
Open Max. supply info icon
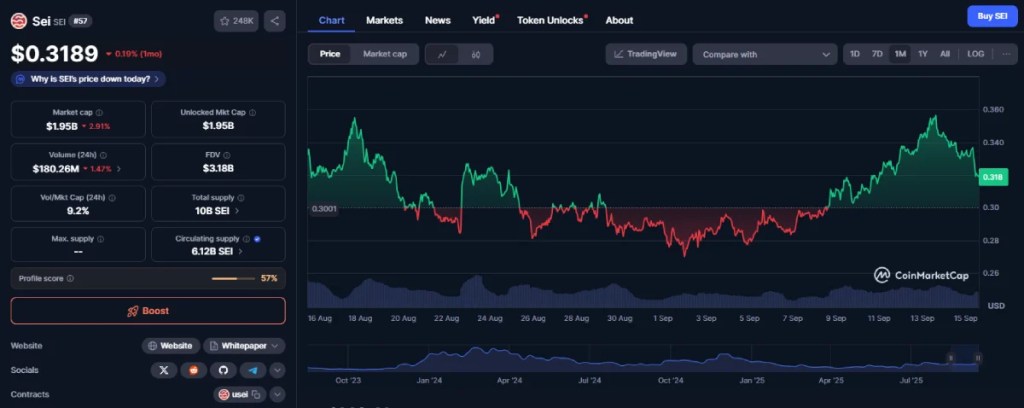tap(100, 239)
